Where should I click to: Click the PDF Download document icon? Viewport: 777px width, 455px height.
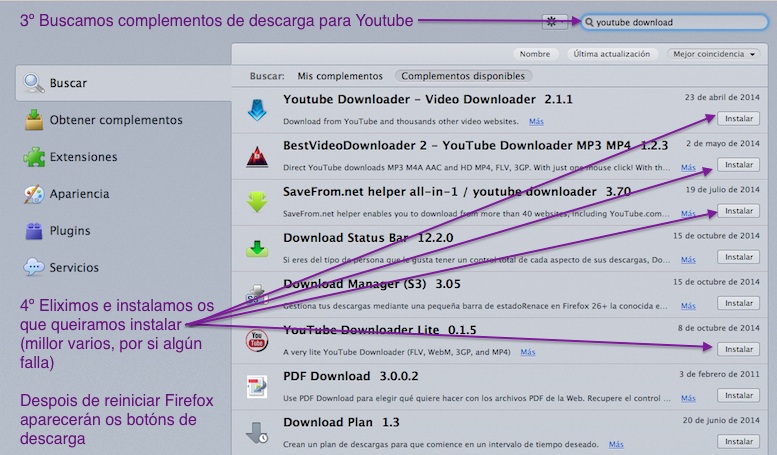point(257,387)
